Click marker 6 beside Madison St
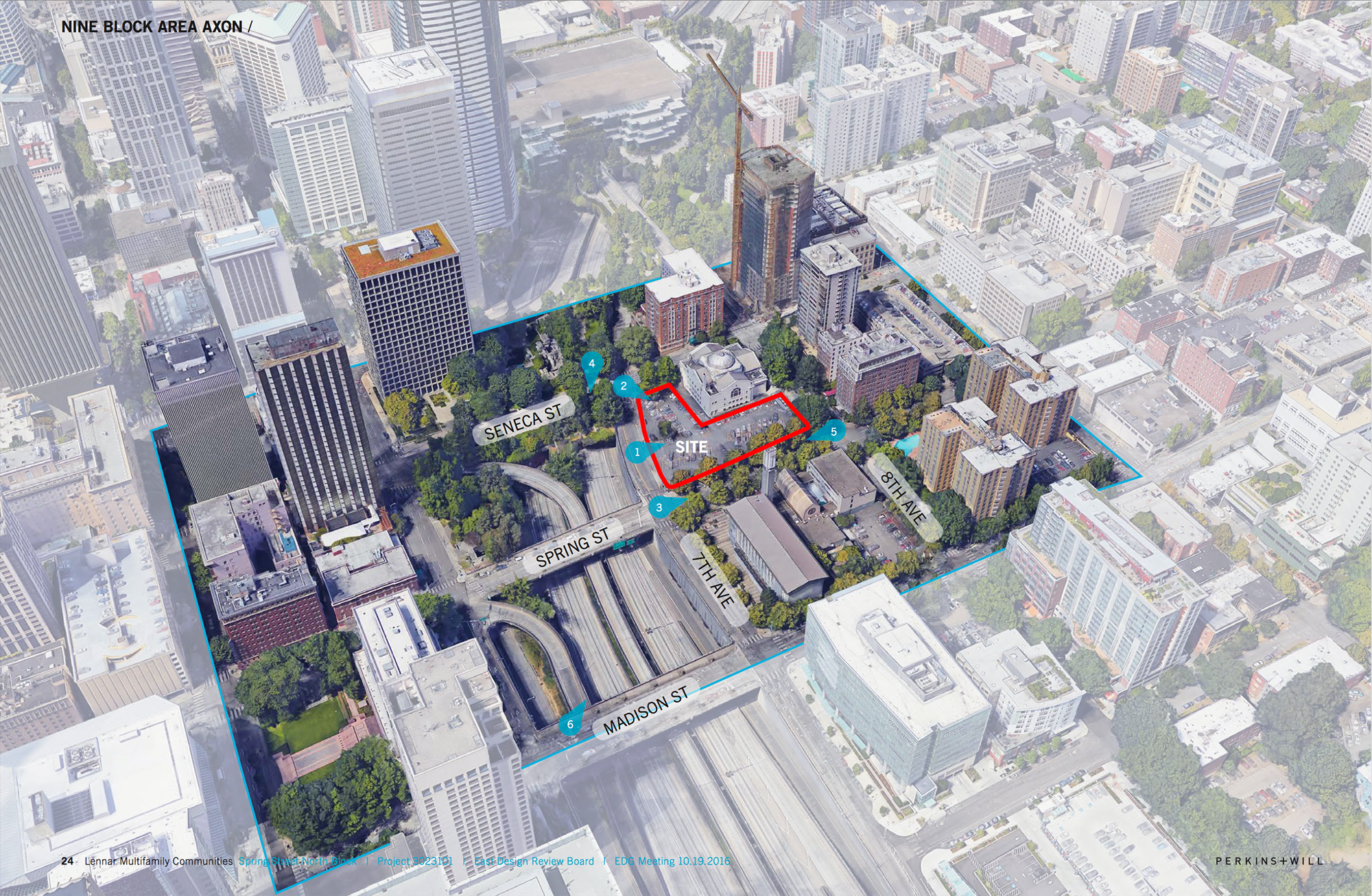 coord(570,722)
